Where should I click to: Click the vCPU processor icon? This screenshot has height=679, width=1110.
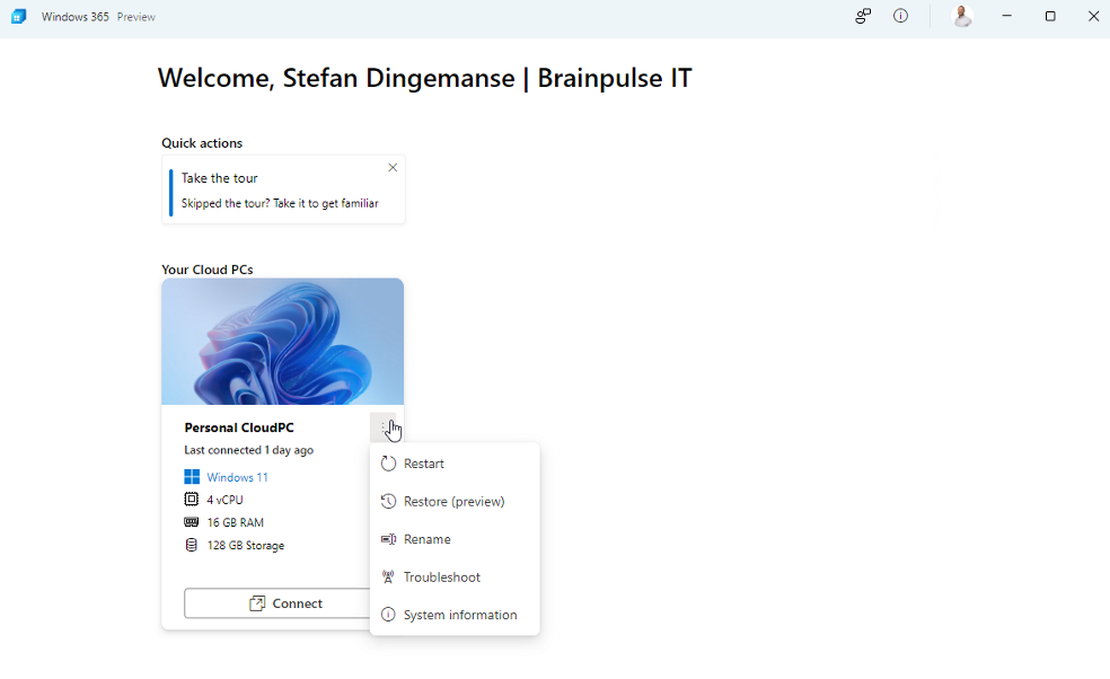(x=191, y=499)
